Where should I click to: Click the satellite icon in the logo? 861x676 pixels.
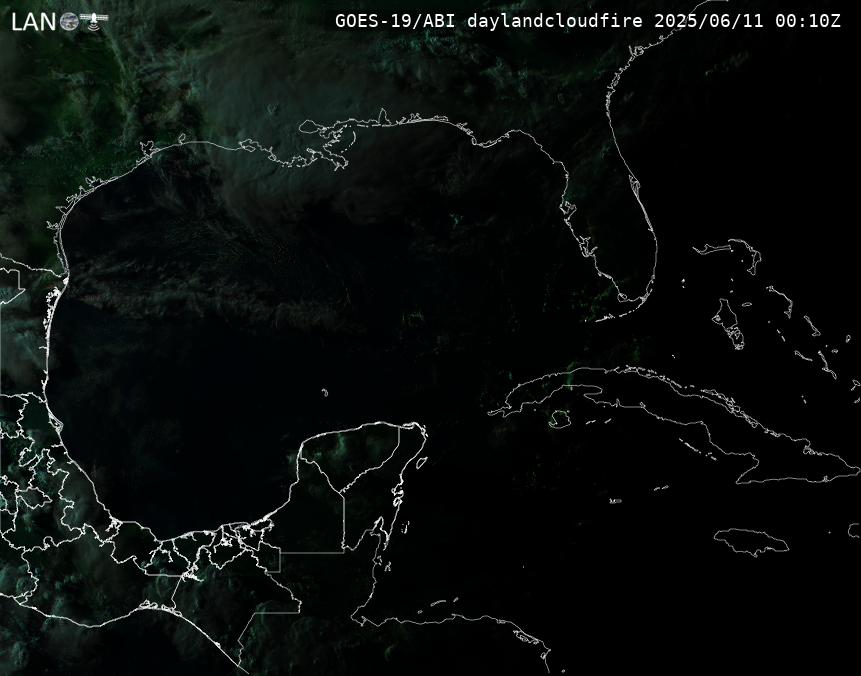[x=94, y=21]
